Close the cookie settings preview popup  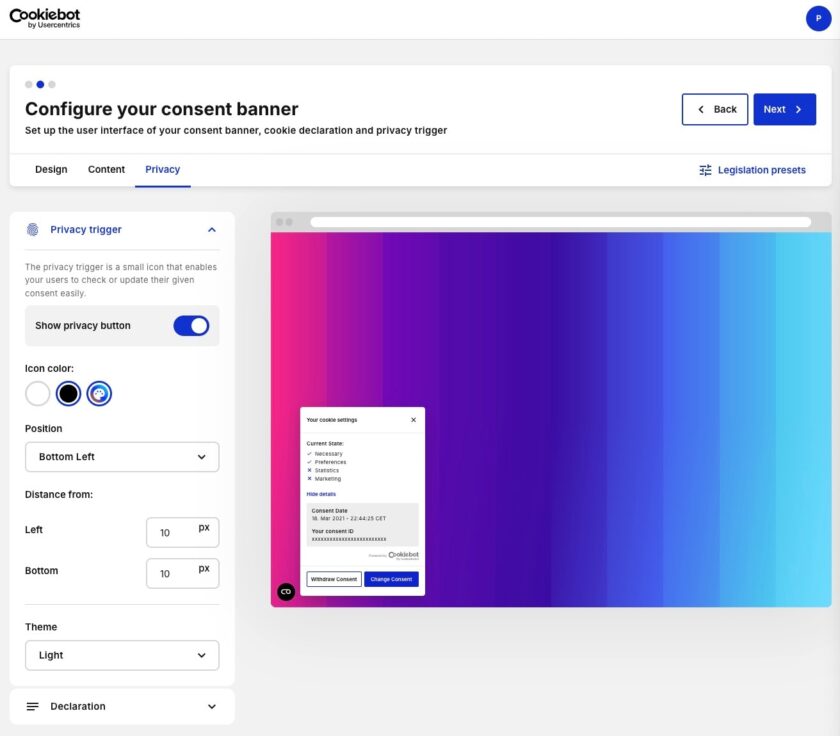point(414,420)
